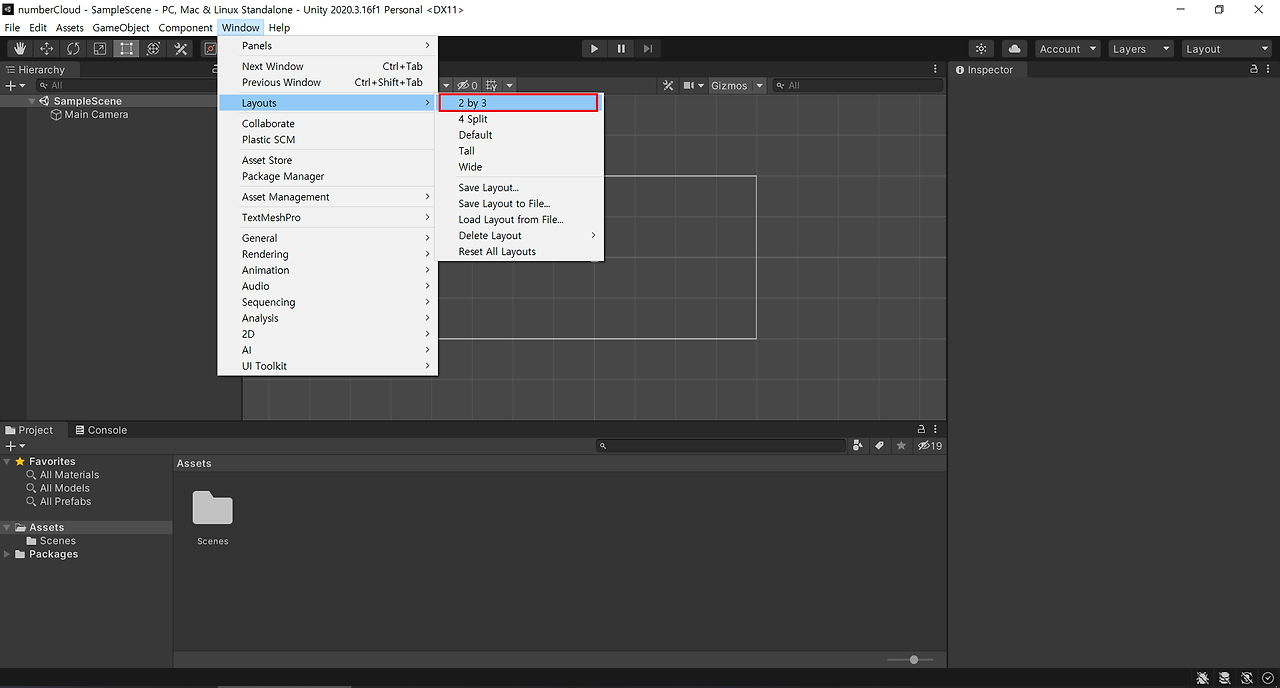Toggle hidden objects visibility in scene
Image resolution: width=1280 pixels, height=688 pixels.
tap(467, 86)
